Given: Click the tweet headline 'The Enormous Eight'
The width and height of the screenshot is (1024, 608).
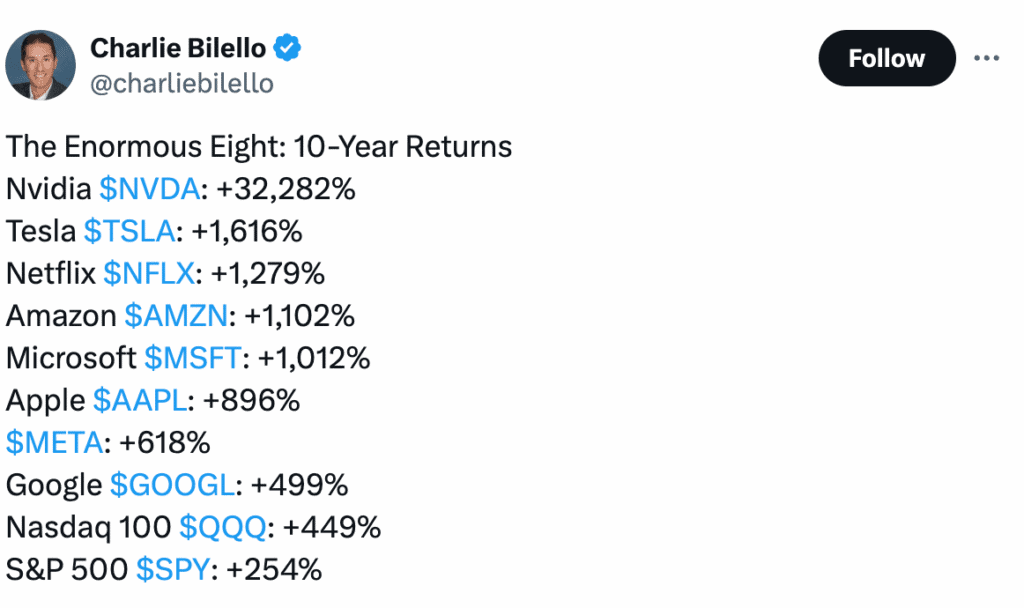Looking at the screenshot, I should pyautogui.click(x=146, y=147).
